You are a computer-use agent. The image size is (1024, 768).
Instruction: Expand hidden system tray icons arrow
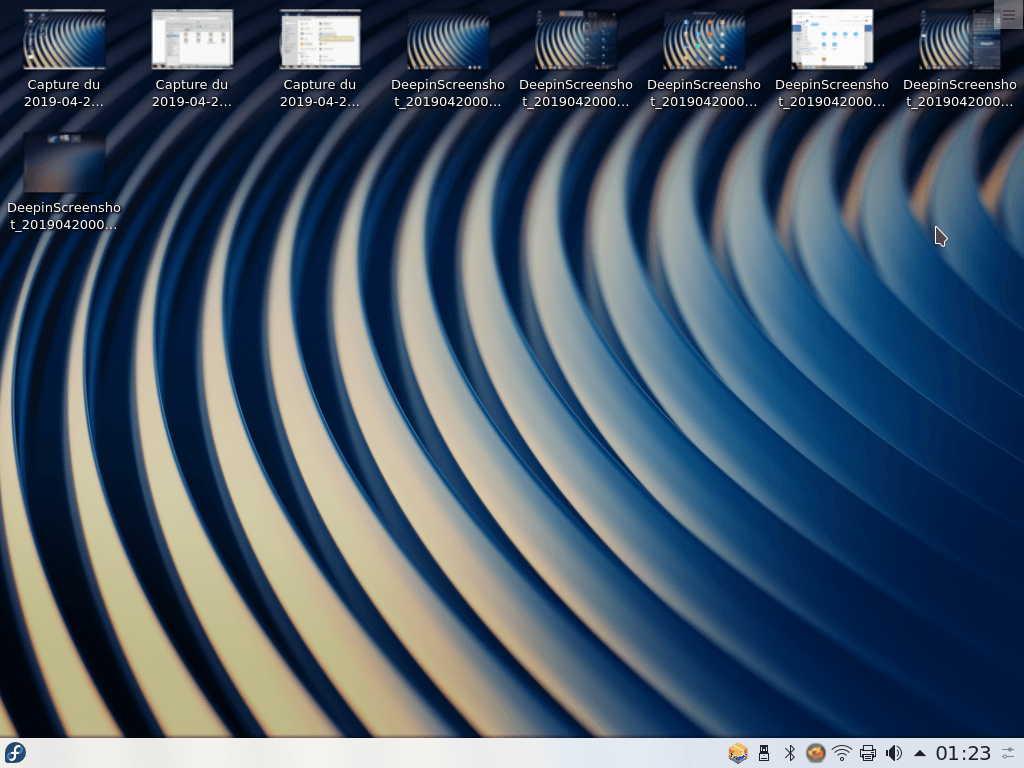click(x=920, y=753)
